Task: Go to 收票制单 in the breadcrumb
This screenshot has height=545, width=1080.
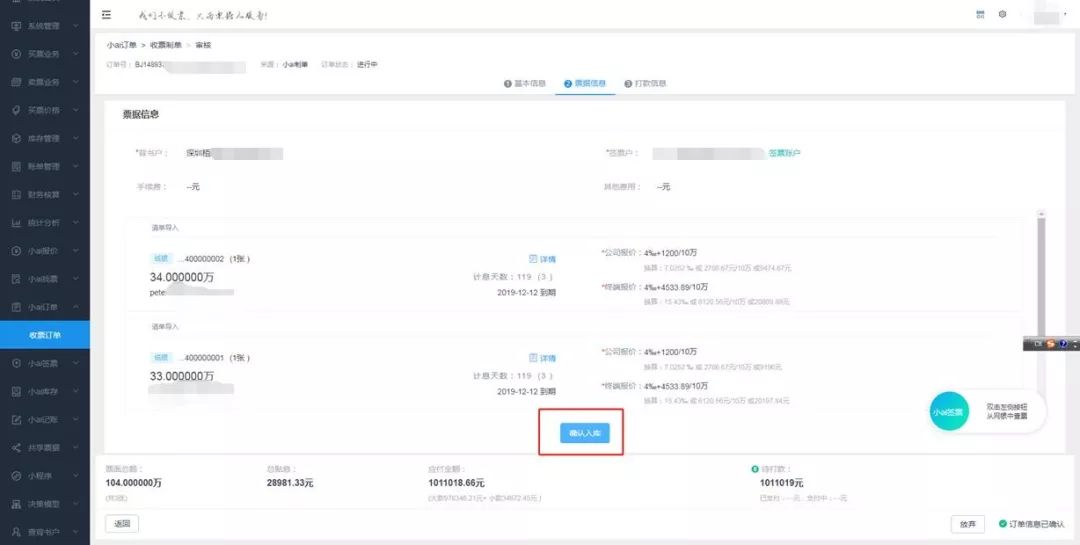Action: 165,45
